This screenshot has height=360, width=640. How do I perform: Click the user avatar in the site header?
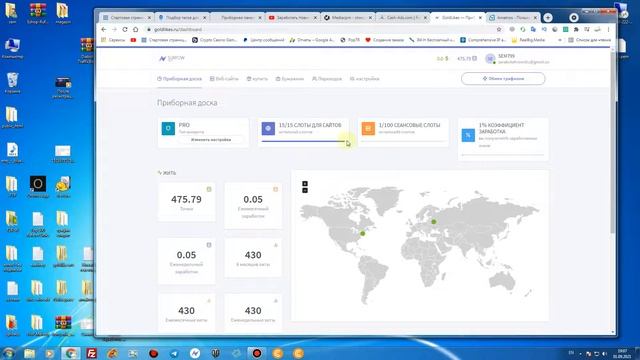pyautogui.click(x=490, y=59)
